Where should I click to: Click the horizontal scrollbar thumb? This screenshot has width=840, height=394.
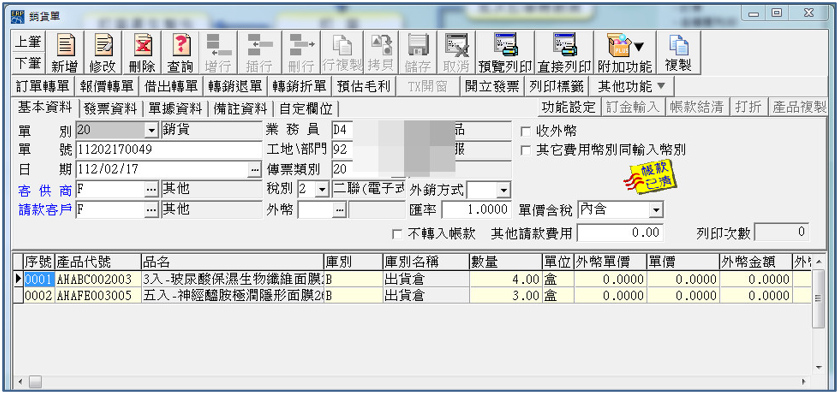tap(35, 382)
